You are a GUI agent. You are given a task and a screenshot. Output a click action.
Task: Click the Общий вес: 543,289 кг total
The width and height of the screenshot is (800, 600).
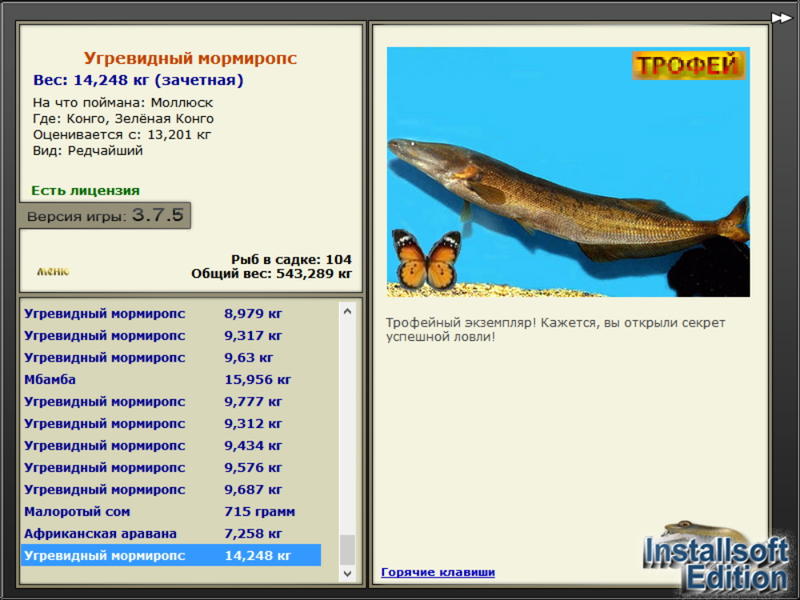tap(271, 273)
